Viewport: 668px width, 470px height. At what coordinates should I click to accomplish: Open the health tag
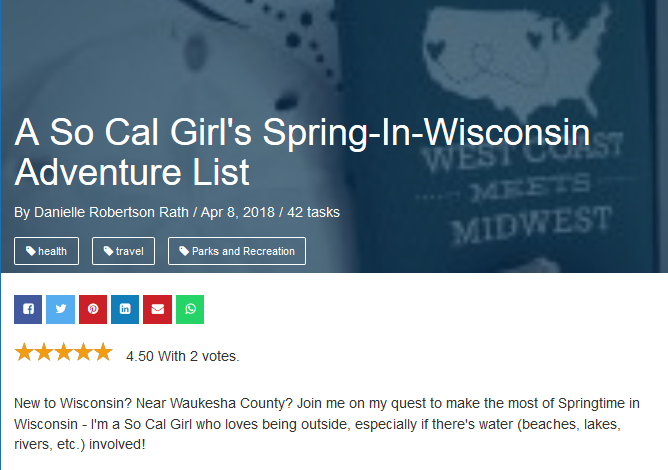tap(46, 251)
